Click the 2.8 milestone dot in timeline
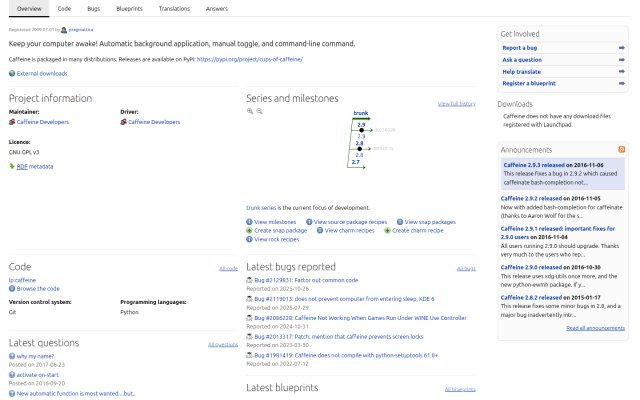Image resolution: width=640 pixels, height=400 pixels. (x=359, y=149)
